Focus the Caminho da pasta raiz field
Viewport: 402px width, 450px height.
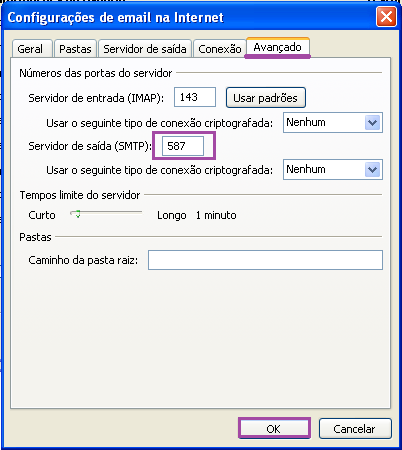pyautogui.click(x=265, y=260)
